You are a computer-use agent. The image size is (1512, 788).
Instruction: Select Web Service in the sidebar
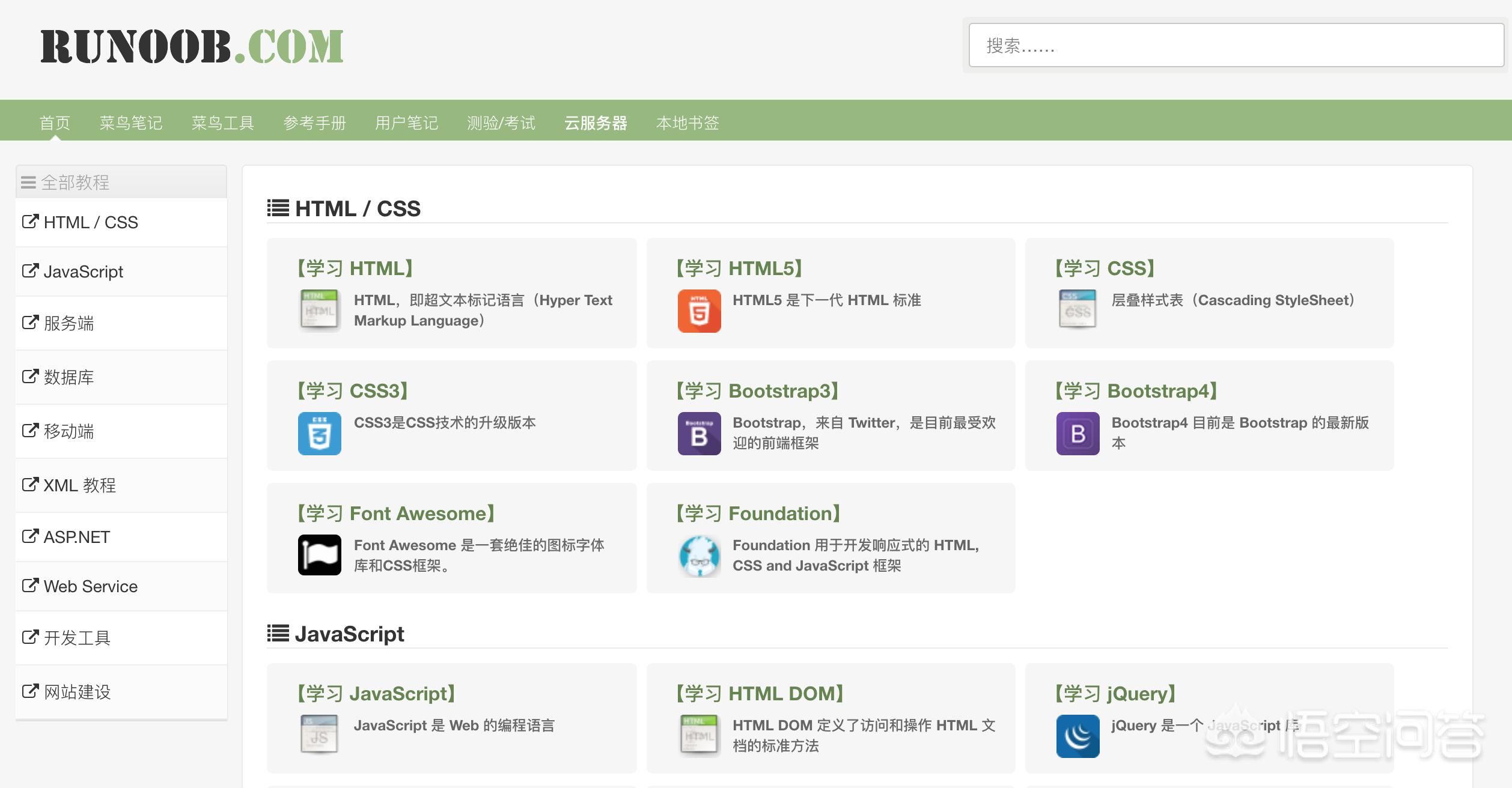(x=90, y=586)
